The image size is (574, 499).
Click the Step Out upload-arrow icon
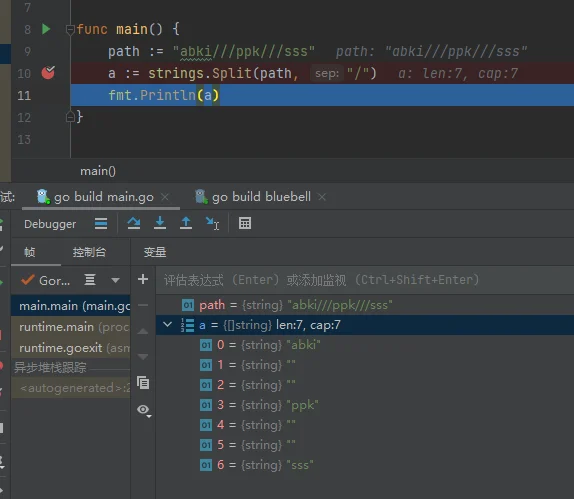pyautogui.click(x=186, y=223)
